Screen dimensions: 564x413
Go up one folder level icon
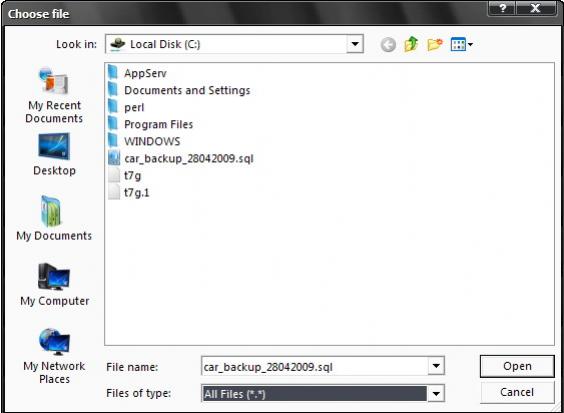pyautogui.click(x=411, y=44)
